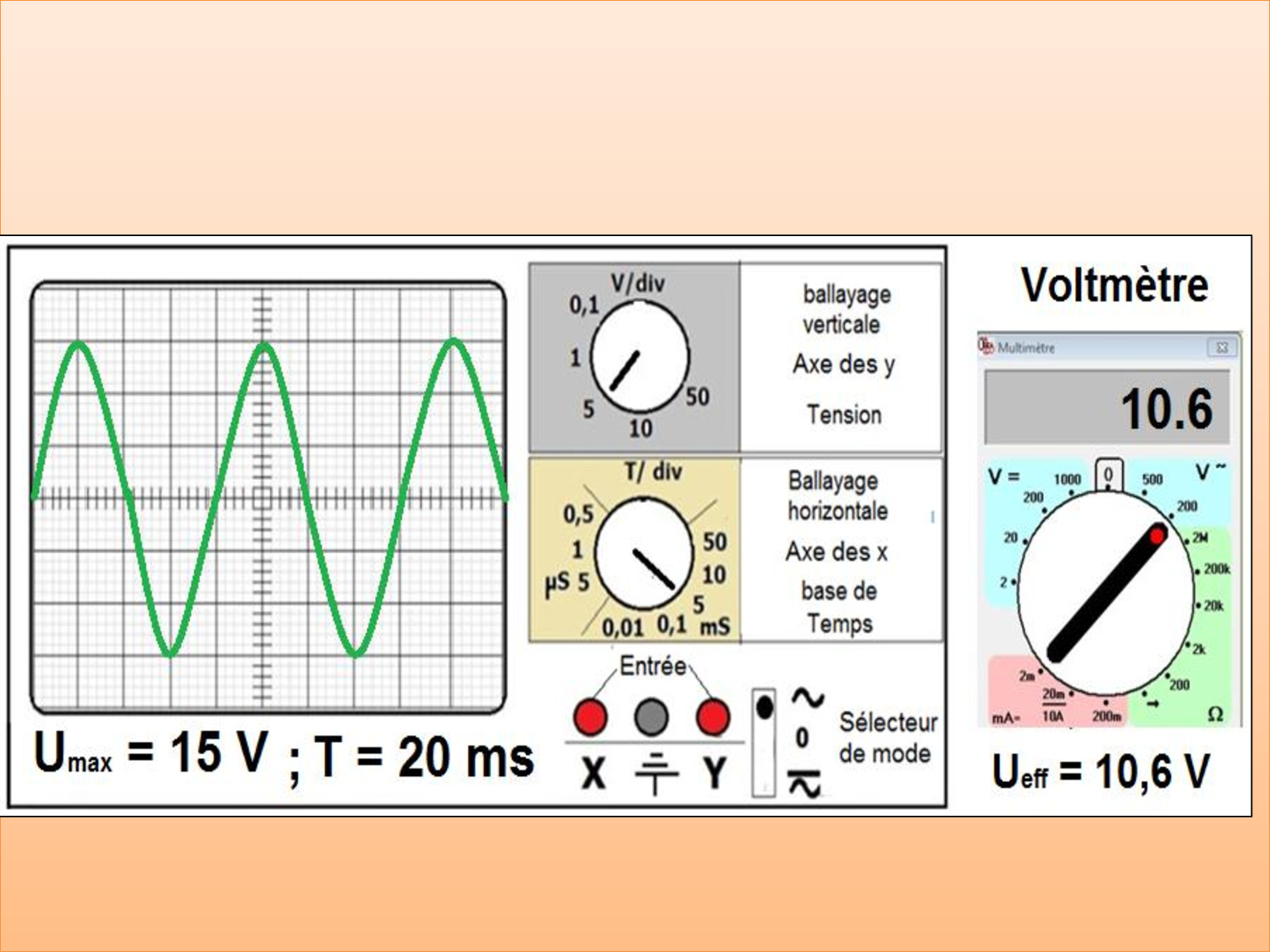Select the diode test arrow position
The width and height of the screenshot is (1270, 952).
(x=1152, y=702)
